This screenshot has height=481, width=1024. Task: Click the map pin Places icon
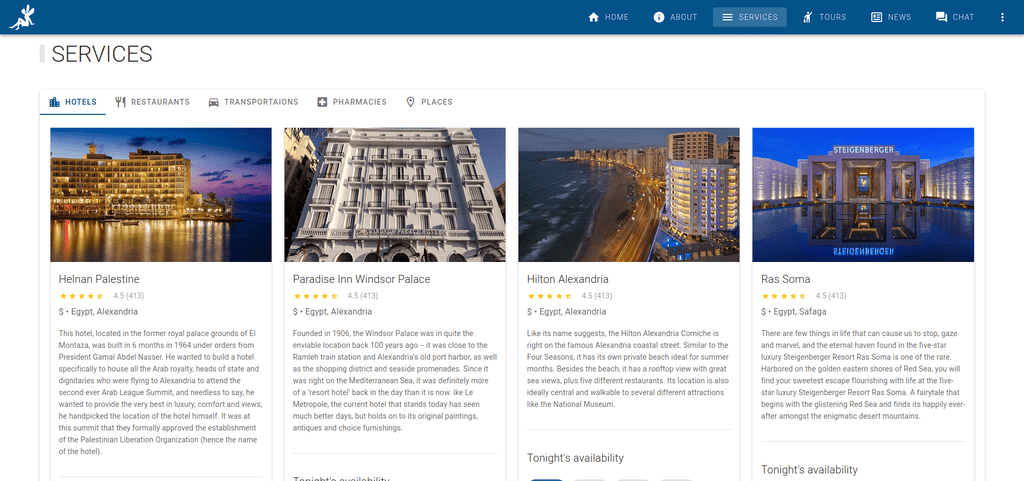pos(411,102)
